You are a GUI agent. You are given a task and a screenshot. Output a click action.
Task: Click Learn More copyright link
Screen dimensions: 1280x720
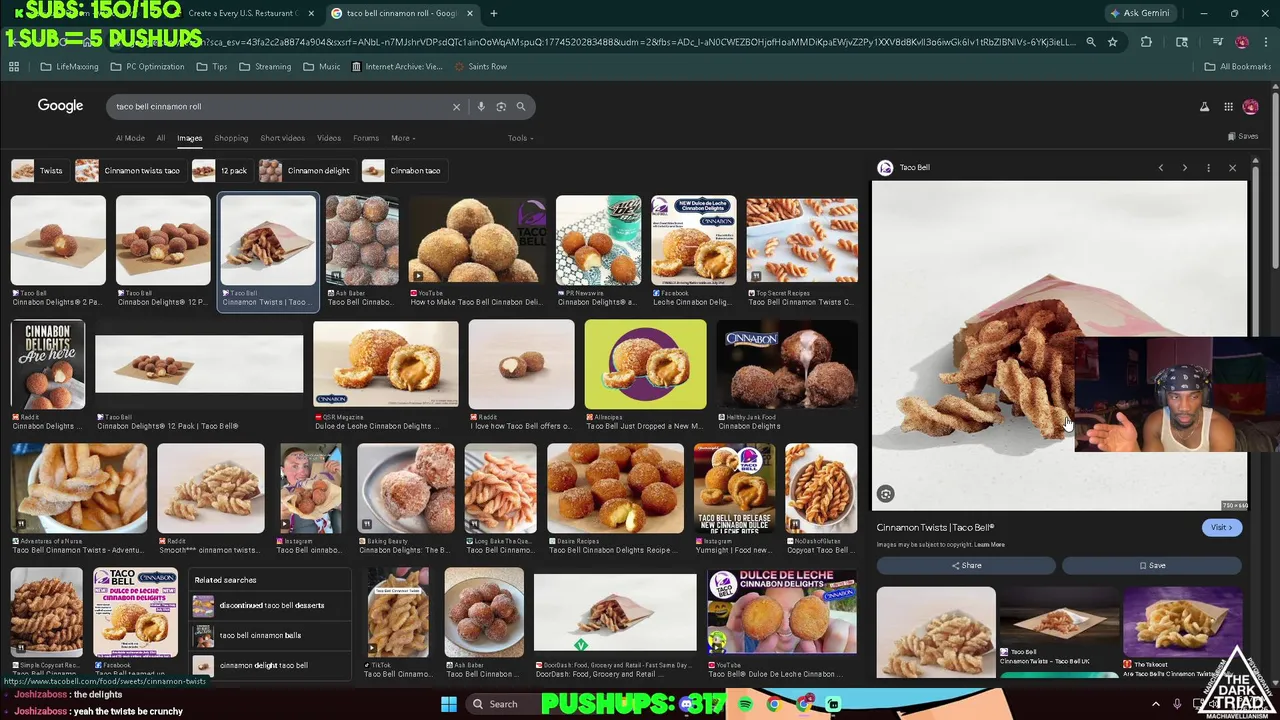pos(990,545)
